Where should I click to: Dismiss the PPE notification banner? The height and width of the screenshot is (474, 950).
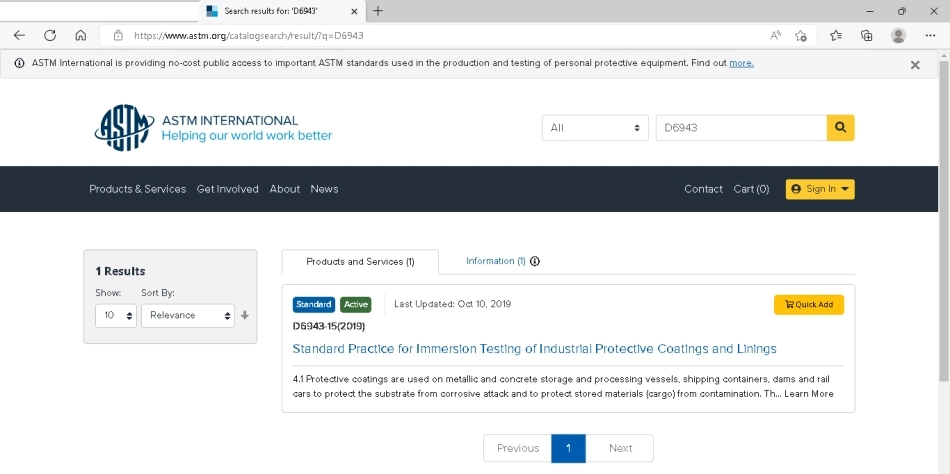click(x=914, y=64)
